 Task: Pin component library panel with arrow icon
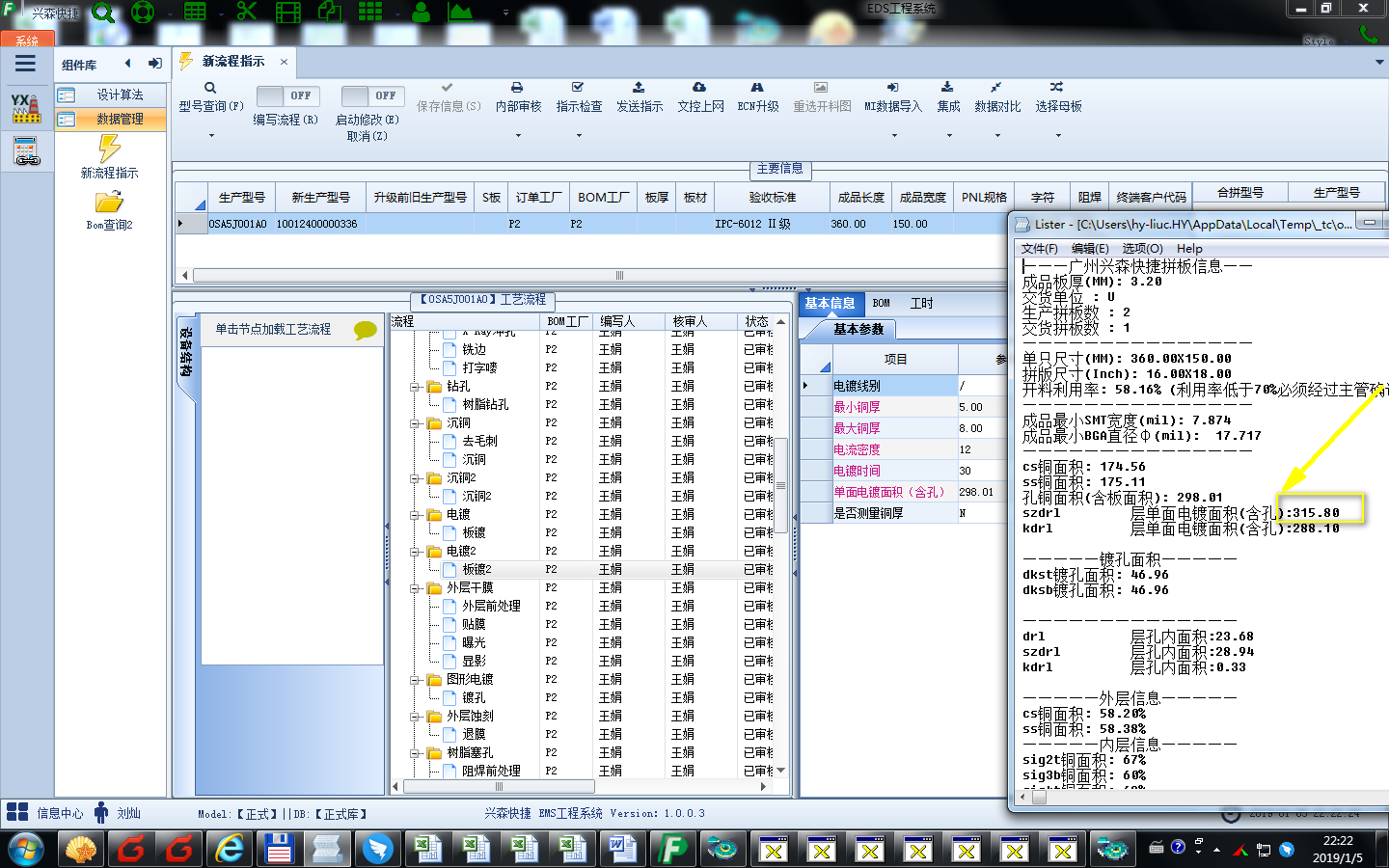click(154, 64)
